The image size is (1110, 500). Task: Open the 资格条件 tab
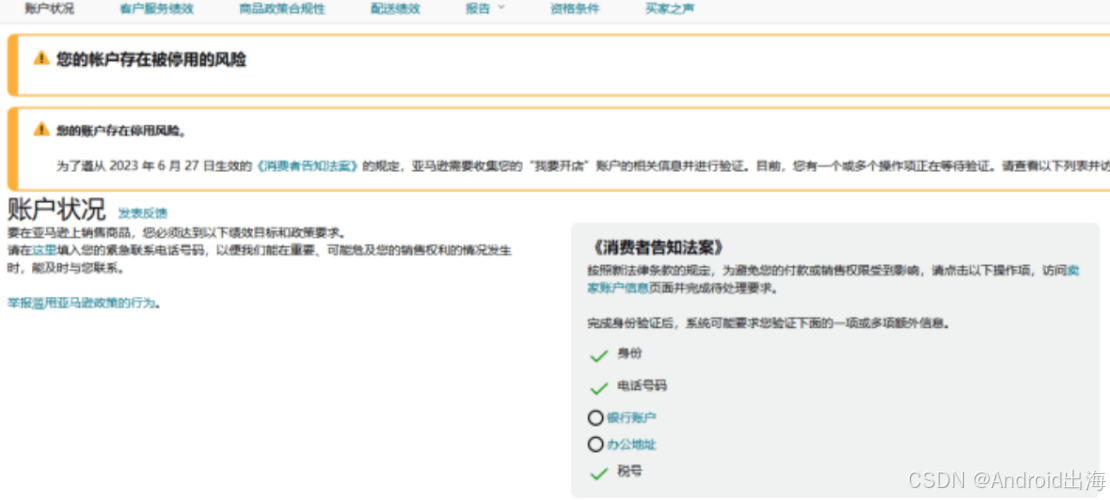click(575, 9)
